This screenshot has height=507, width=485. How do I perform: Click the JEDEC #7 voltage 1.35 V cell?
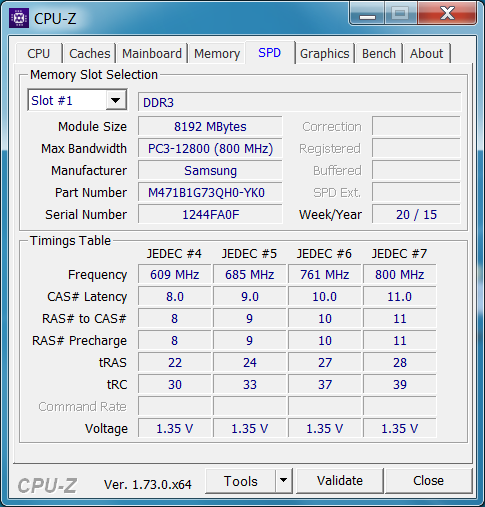[400, 429]
